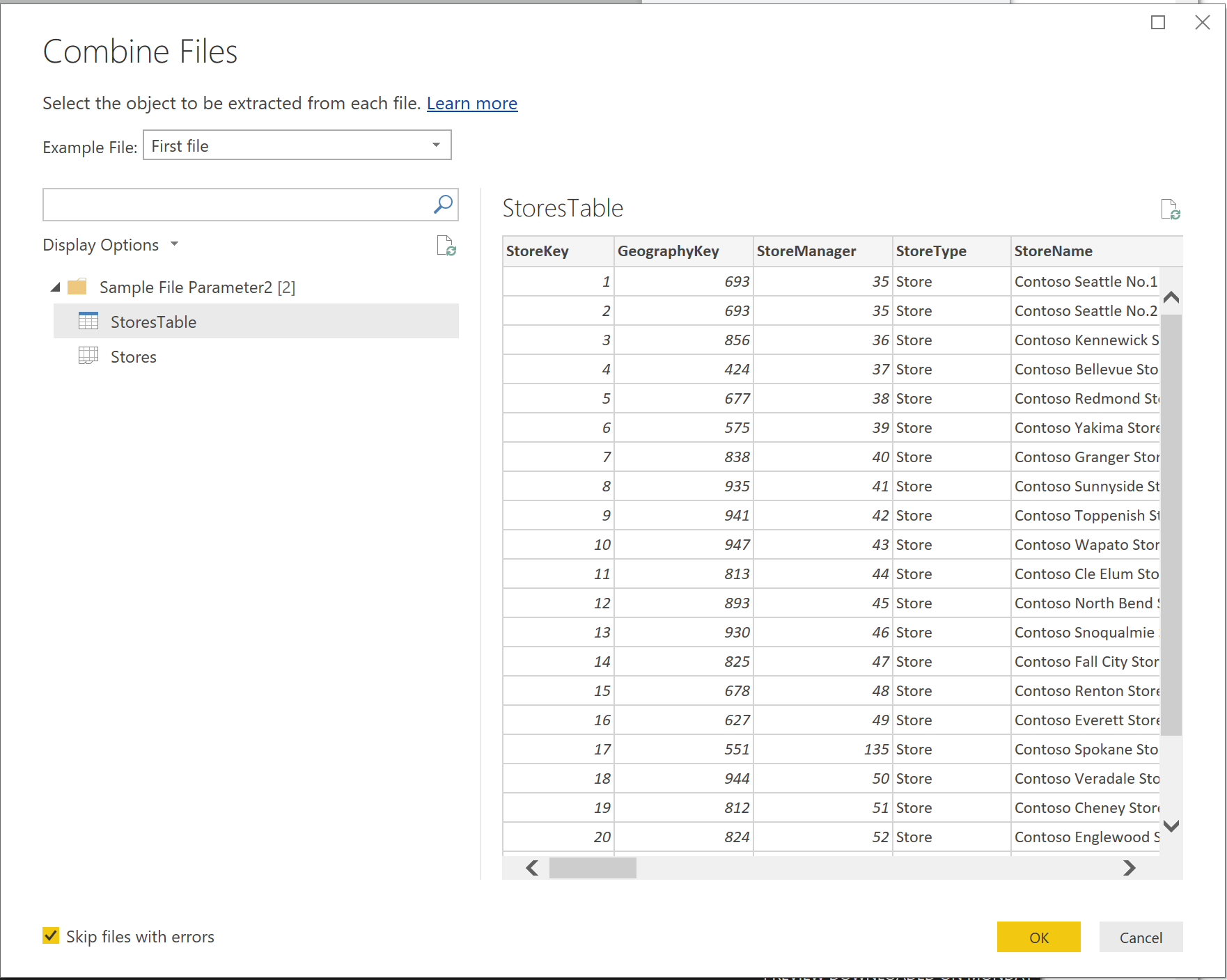Click the refresh icon beside Display Options
Screen dimensions: 1227x980
[x=446, y=246]
